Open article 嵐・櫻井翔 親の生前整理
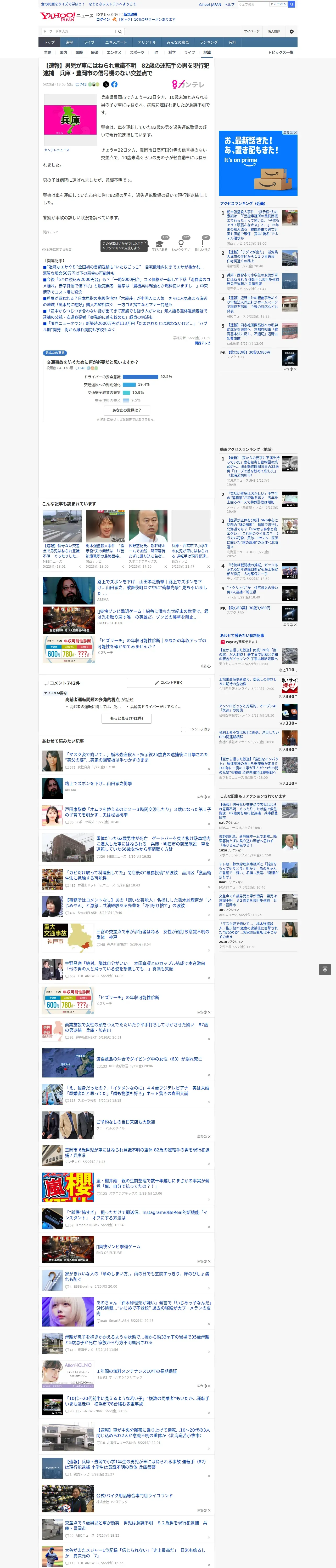Image resolution: width=336 pixels, height=1568 pixels. pos(153,1184)
